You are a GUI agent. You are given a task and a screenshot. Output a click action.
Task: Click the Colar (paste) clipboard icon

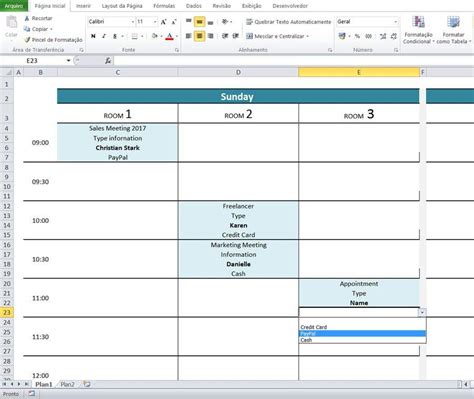click(11, 23)
